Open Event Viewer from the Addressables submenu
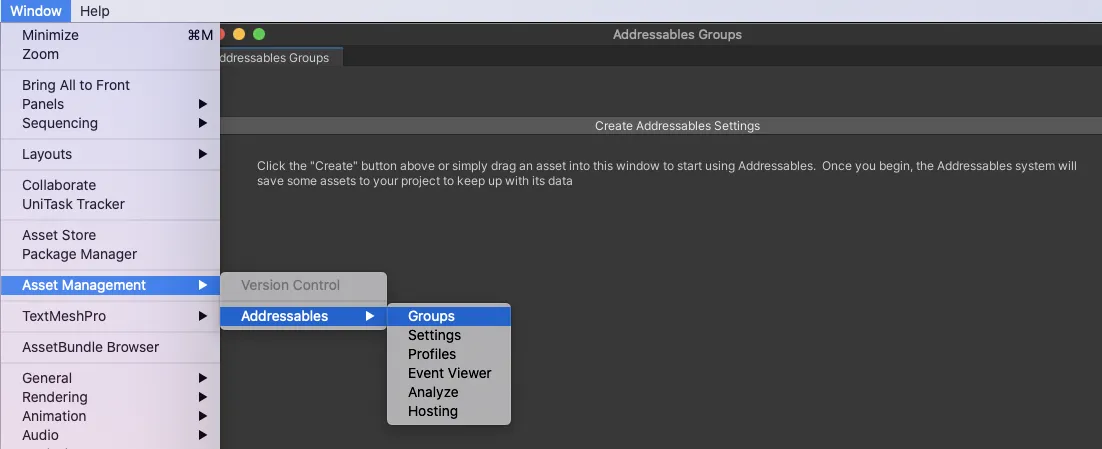The height and width of the screenshot is (449, 1102). (x=449, y=373)
